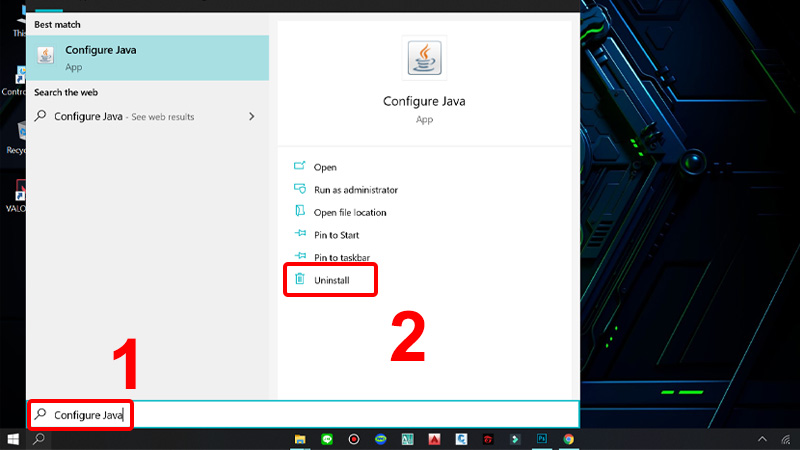Image resolution: width=800 pixels, height=450 pixels.
Task: Select Pin to Start
Action: pyautogui.click(x=336, y=235)
